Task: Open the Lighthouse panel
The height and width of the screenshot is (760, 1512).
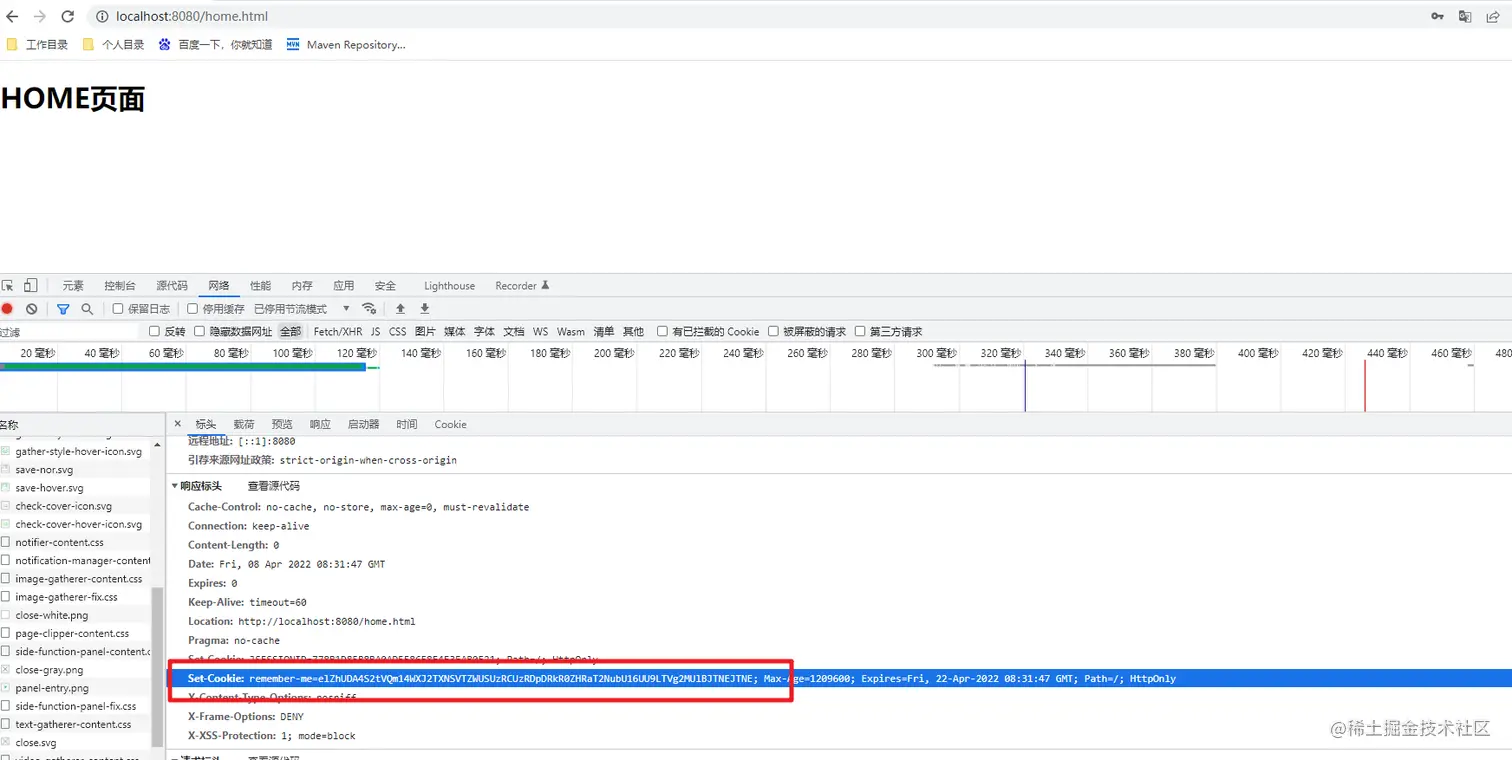Action: 449,285
